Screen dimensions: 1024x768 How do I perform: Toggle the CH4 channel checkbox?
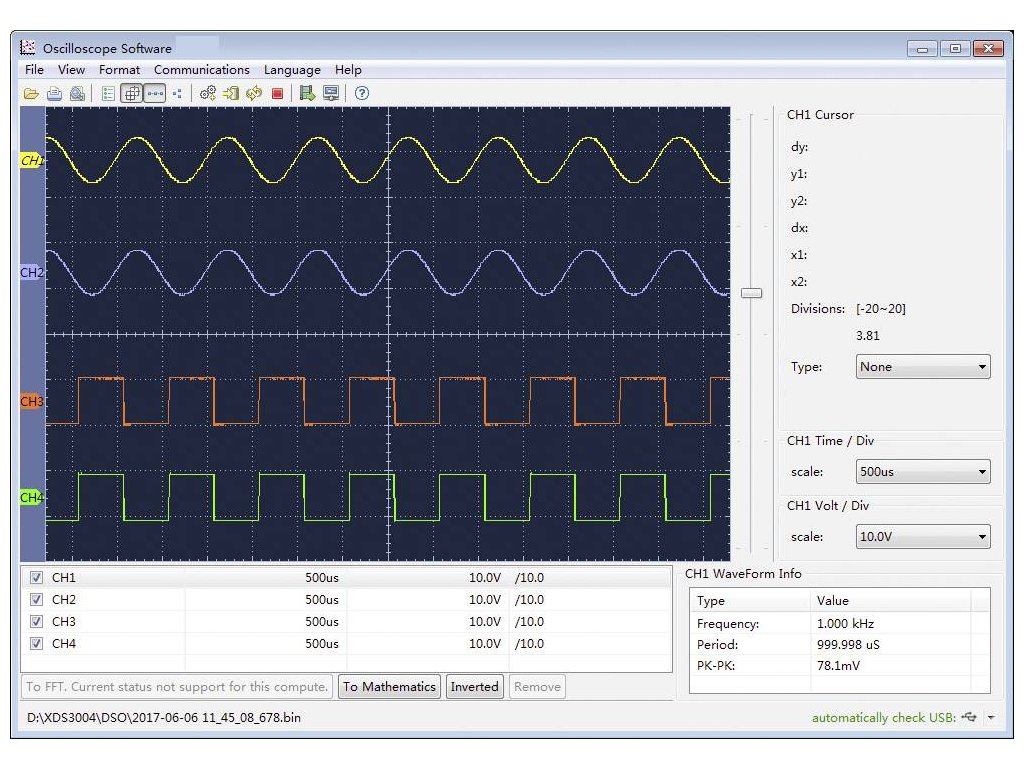[x=37, y=644]
